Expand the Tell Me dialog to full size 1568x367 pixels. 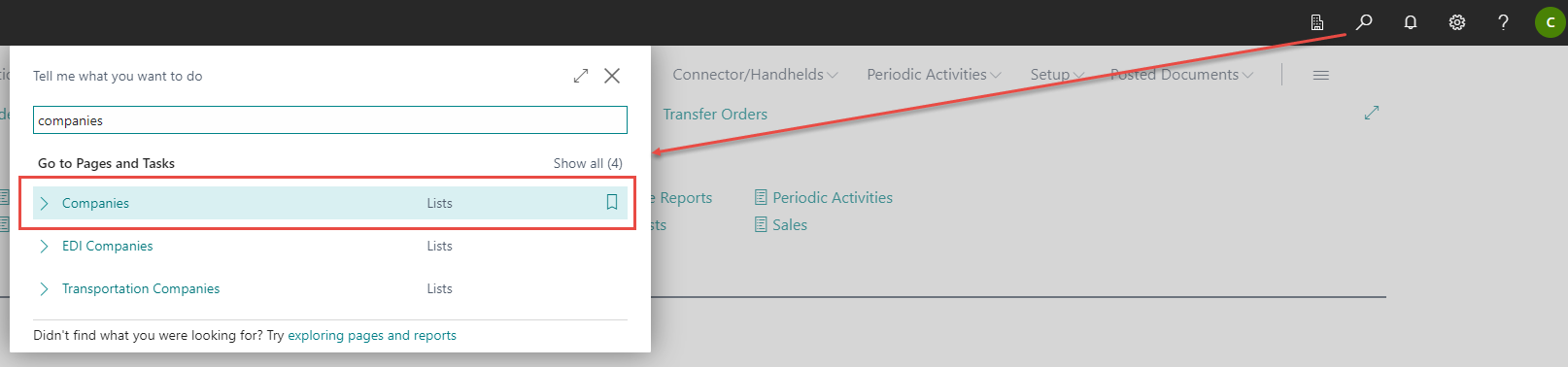pyautogui.click(x=581, y=76)
